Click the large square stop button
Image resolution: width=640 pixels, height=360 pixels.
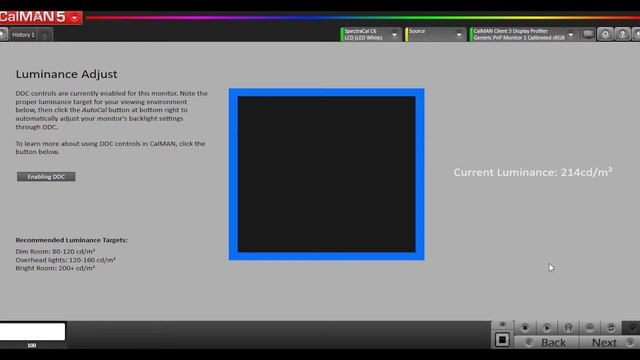[x=502, y=340]
